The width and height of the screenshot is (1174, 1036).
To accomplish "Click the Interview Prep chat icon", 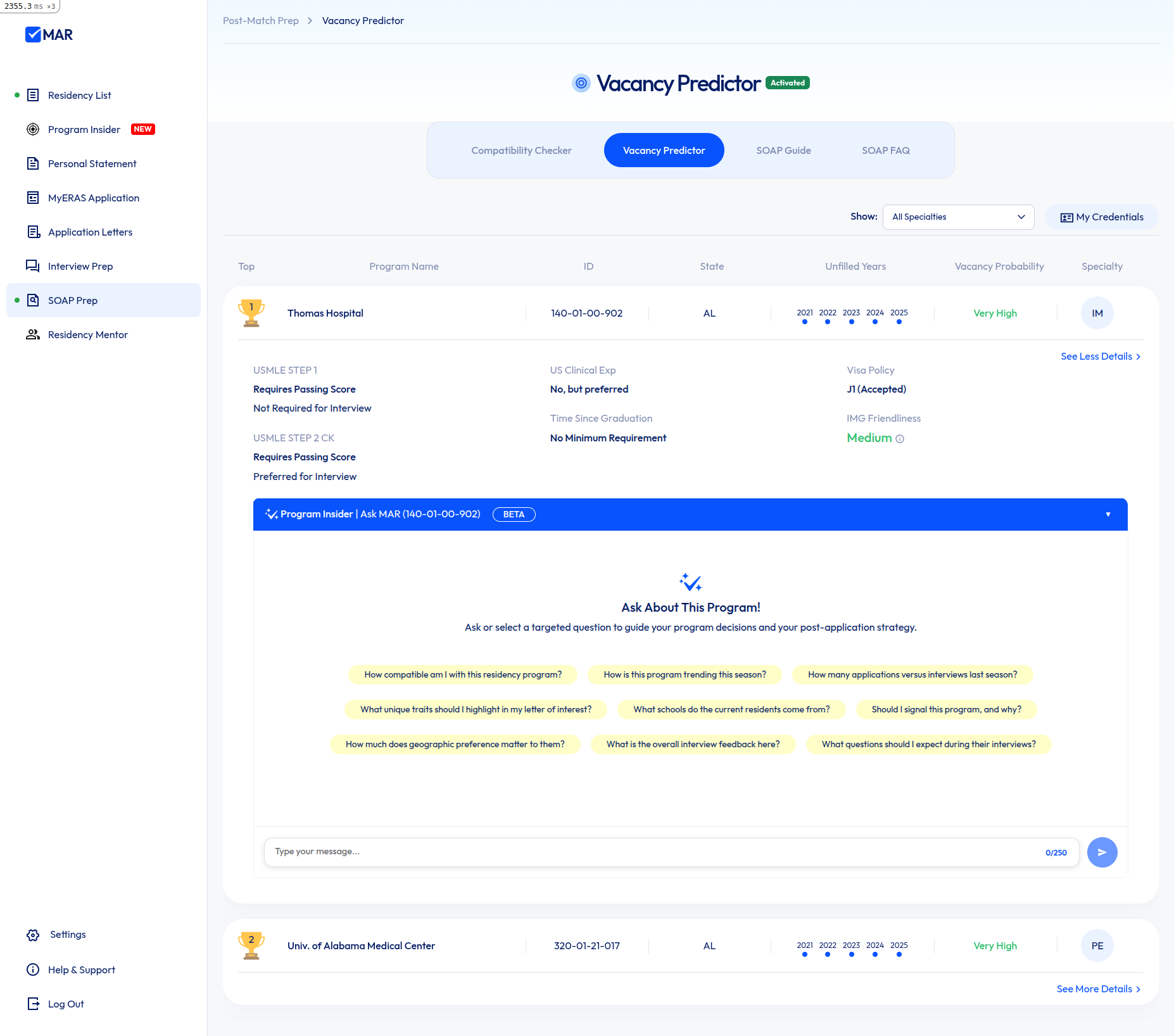I will [33, 266].
